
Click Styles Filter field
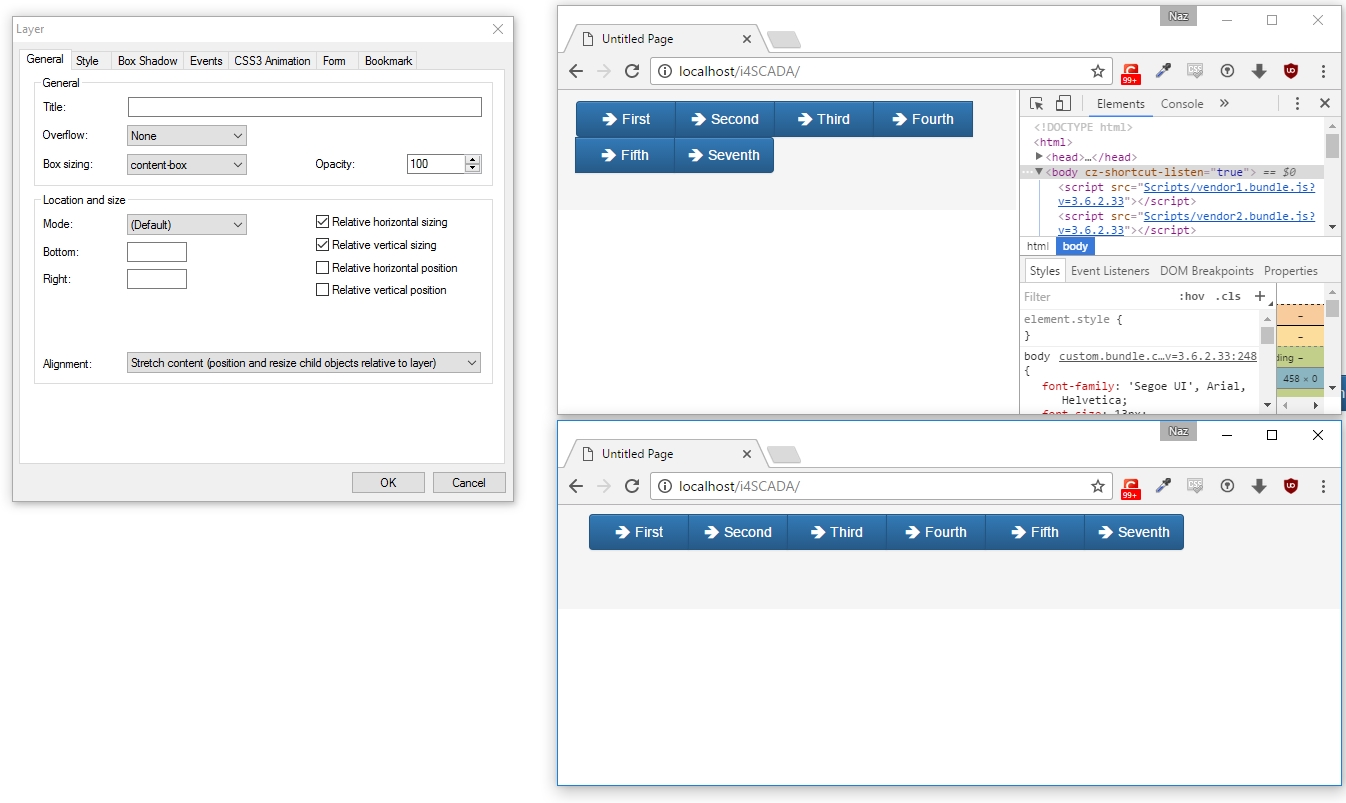coord(1095,296)
